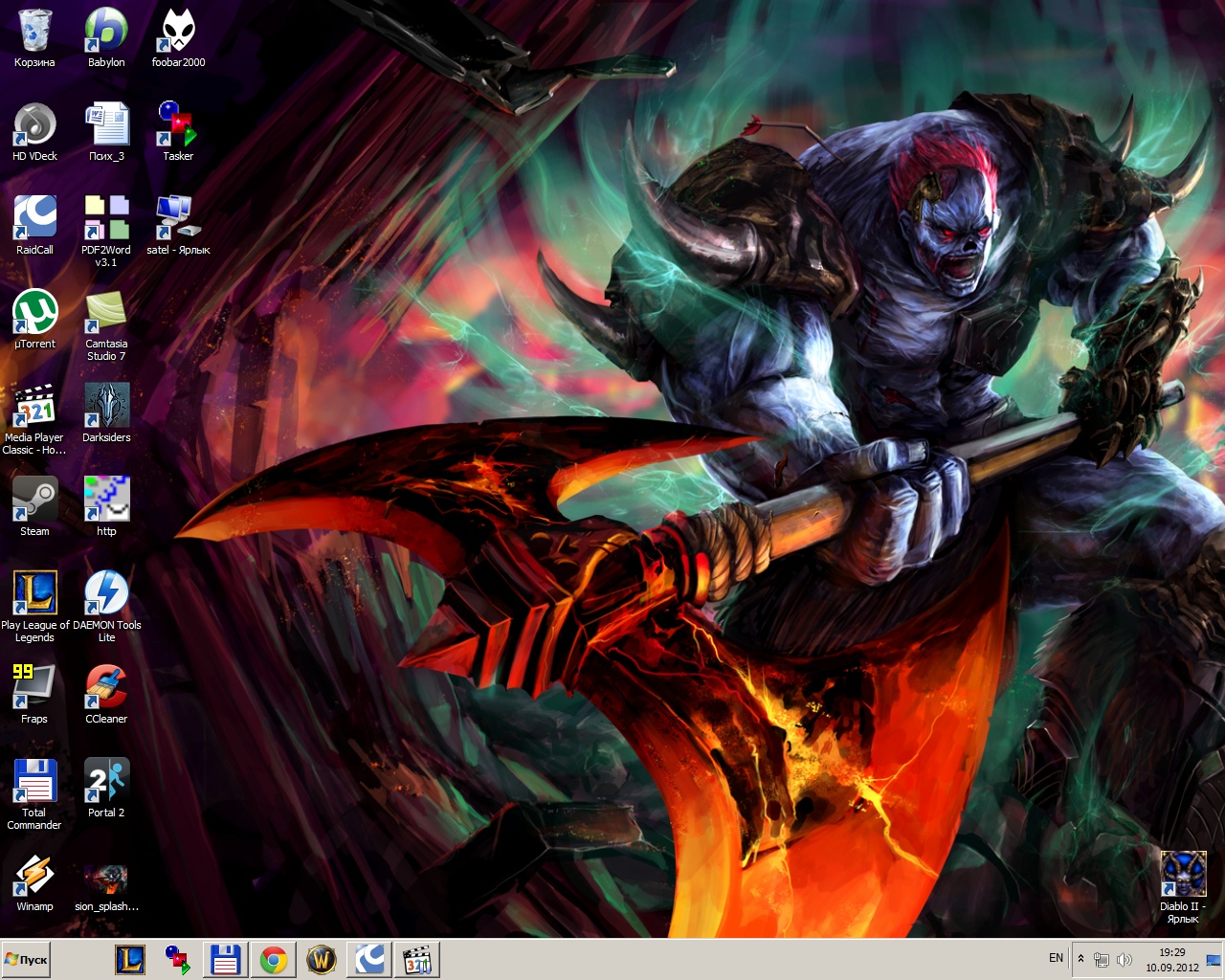The height and width of the screenshot is (980, 1225).
Task: Click the Tasker taskbar icon
Action: (x=178, y=959)
